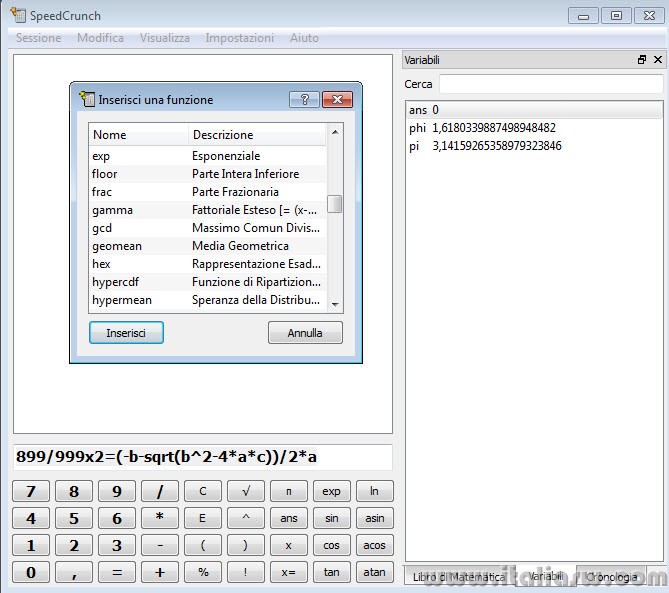Click the Nome column header
The width and height of the screenshot is (669, 593).
point(139,135)
